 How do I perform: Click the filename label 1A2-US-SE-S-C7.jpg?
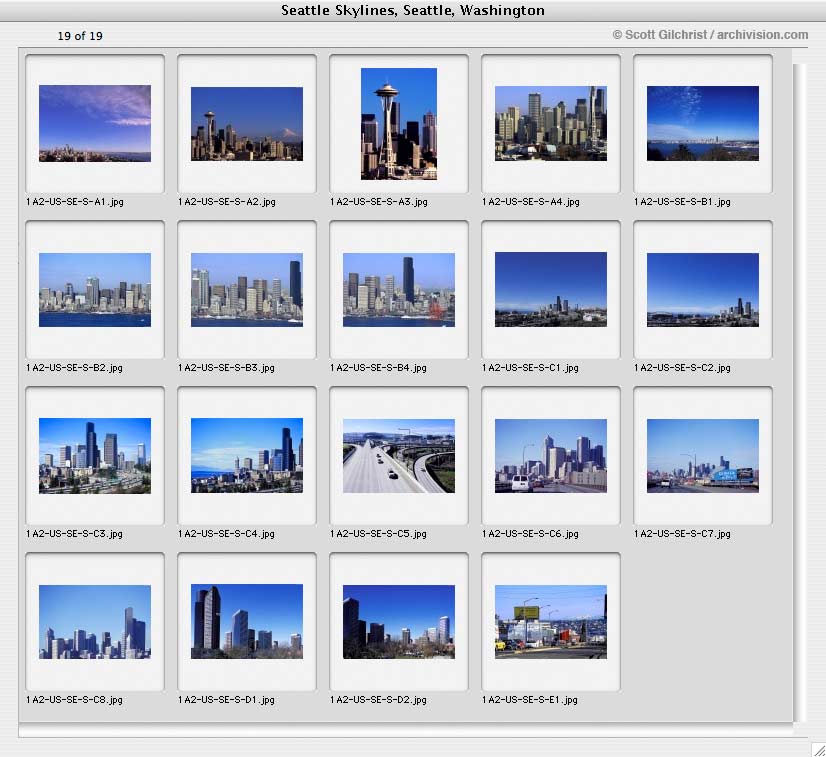[682, 534]
